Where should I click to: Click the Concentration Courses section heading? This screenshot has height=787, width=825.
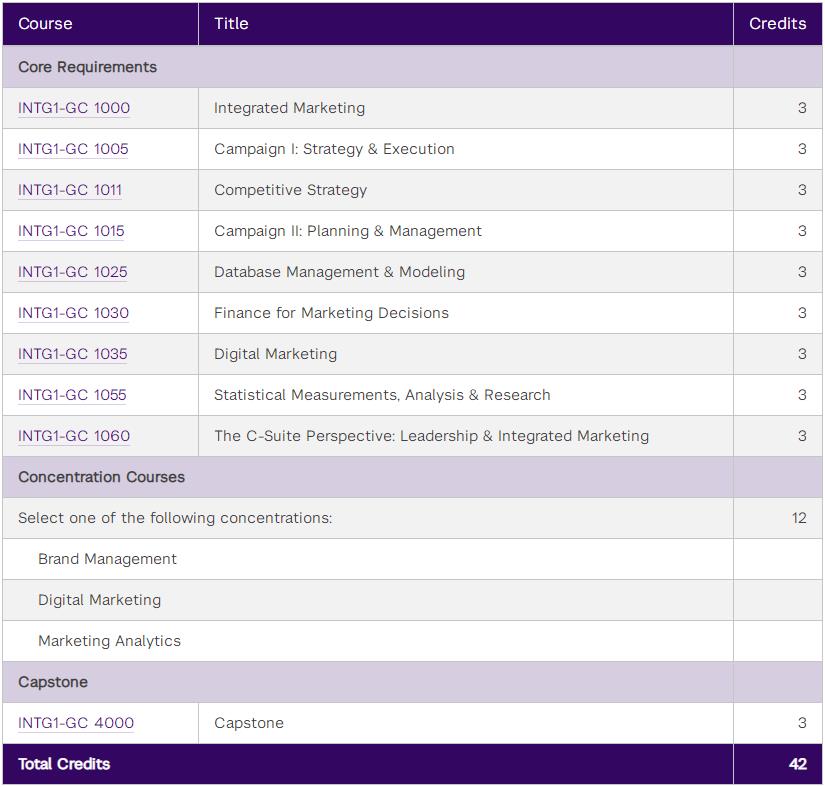102,477
